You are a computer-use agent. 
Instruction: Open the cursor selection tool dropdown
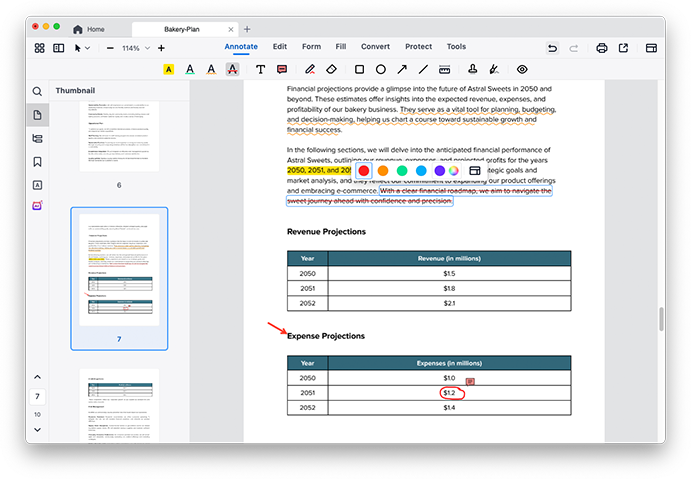pos(82,48)
